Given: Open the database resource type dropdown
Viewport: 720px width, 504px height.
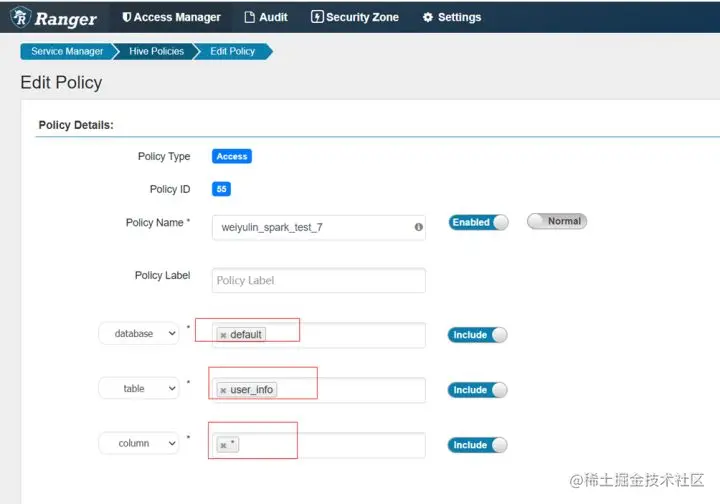Looking at the screenshot, I should (139, 333).
